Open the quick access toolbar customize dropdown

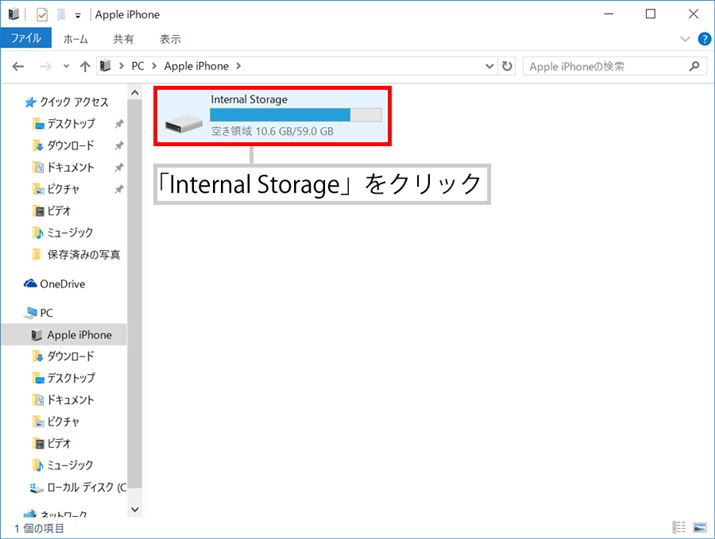(x=77, y=15)
